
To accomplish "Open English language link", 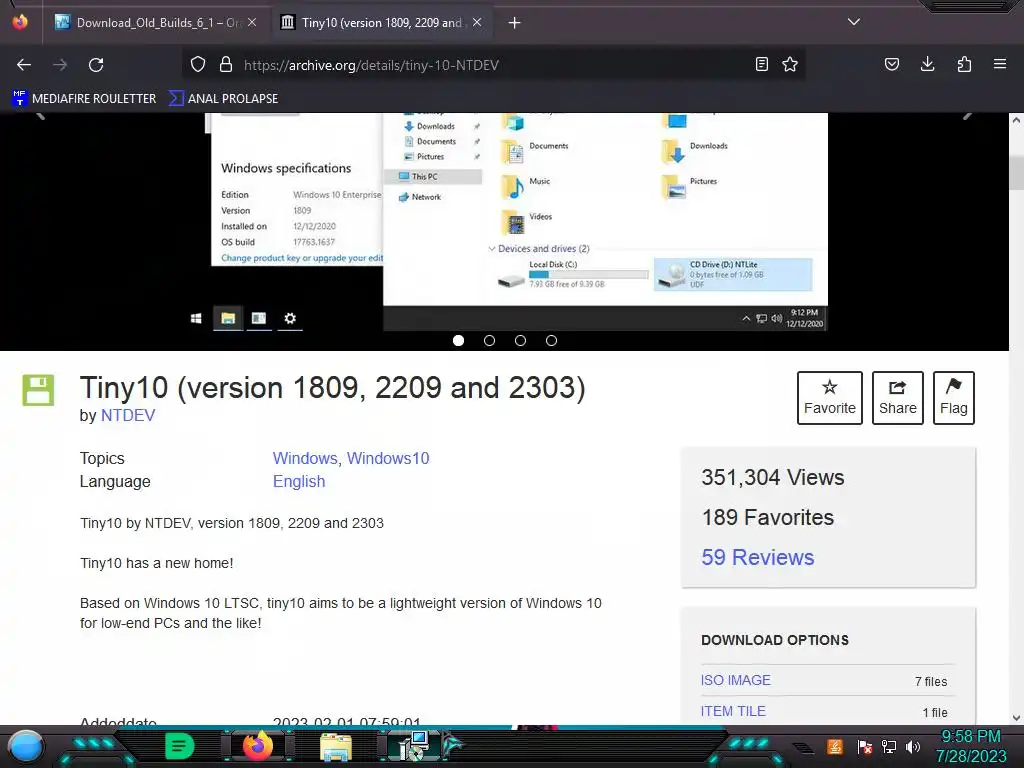I will point(299,481).
